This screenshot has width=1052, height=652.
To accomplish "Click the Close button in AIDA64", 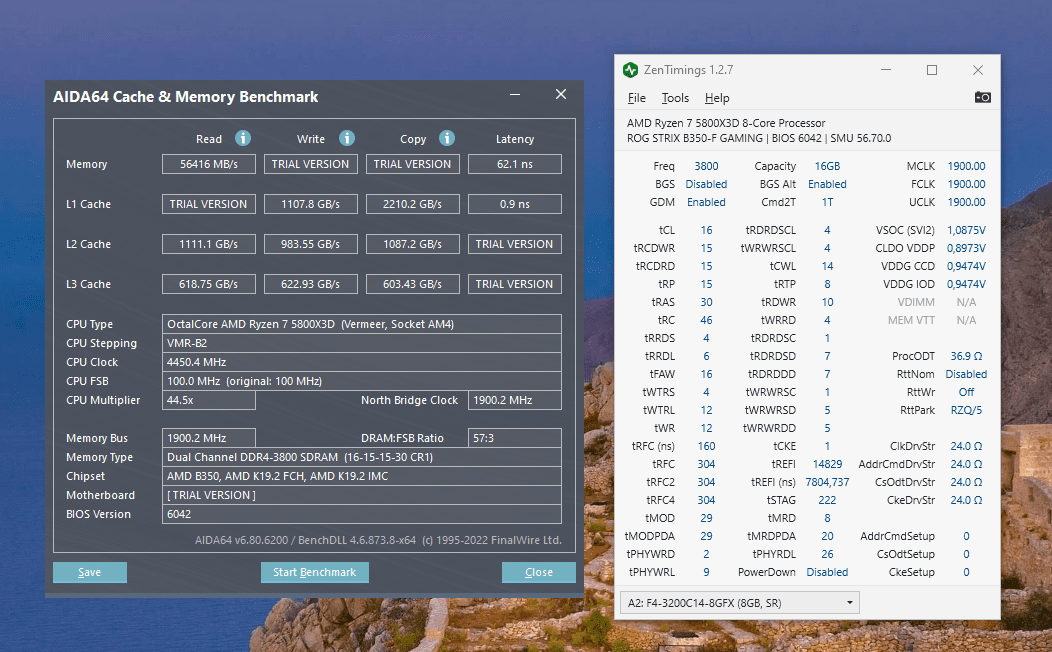I will click(539, 572).
